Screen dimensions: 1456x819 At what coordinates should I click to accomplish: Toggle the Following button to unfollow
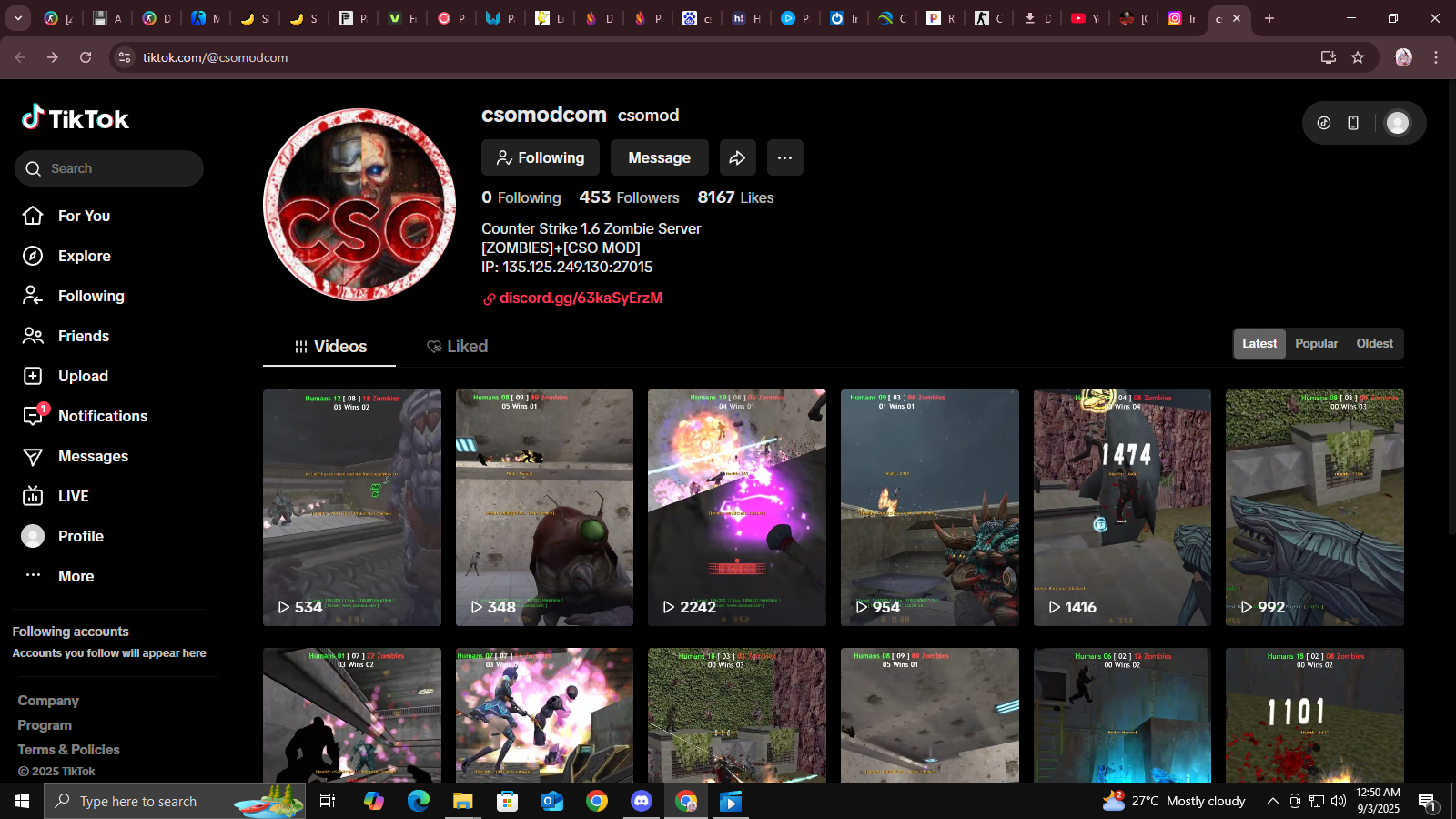coord(540,157)
